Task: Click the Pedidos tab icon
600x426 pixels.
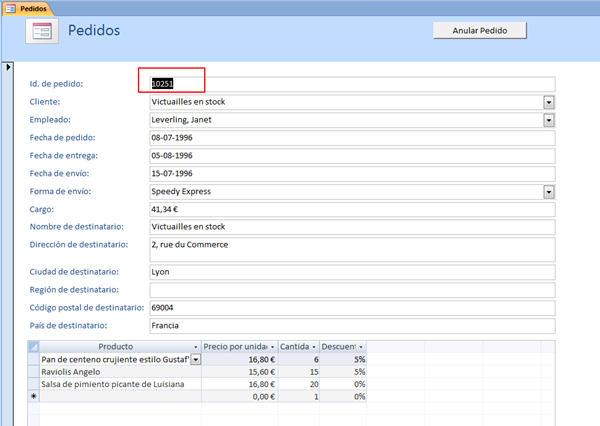Action: point(10,7)
